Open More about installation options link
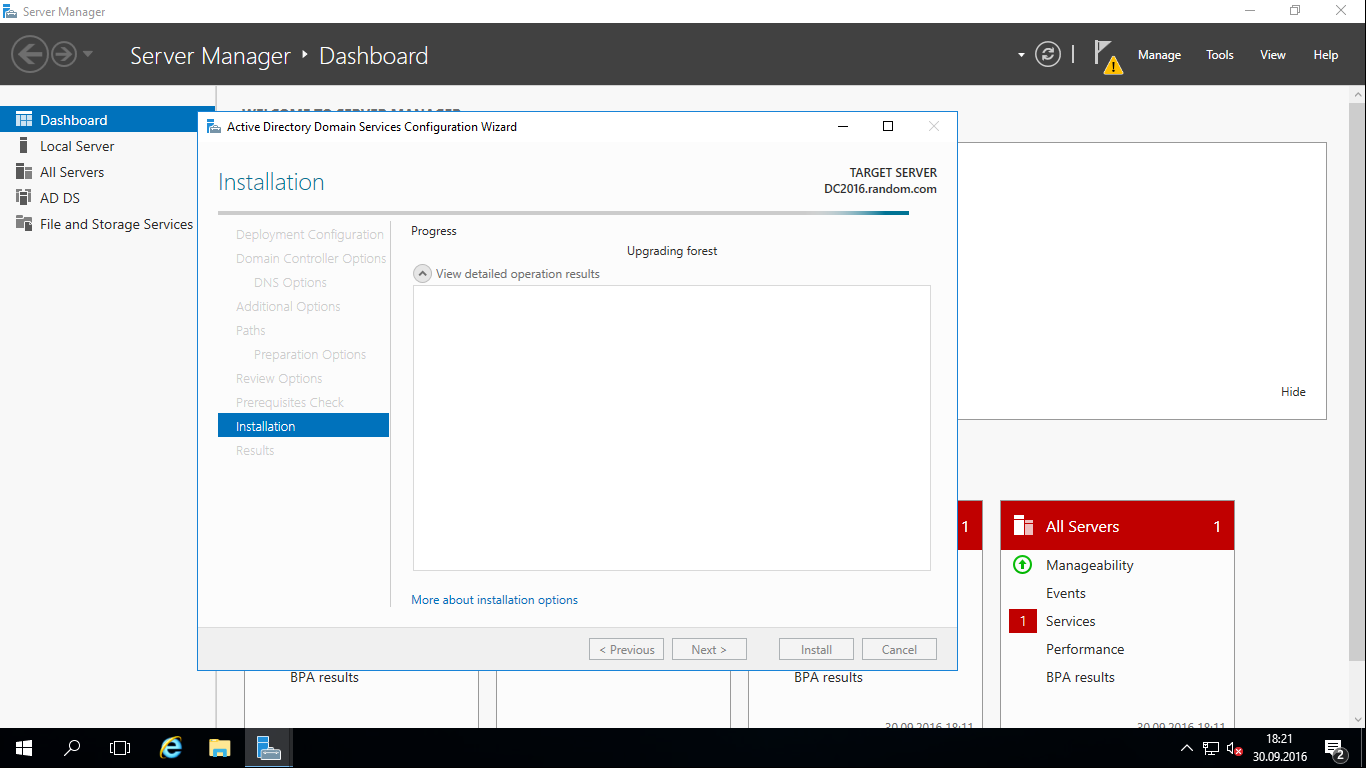 (494, 600)
